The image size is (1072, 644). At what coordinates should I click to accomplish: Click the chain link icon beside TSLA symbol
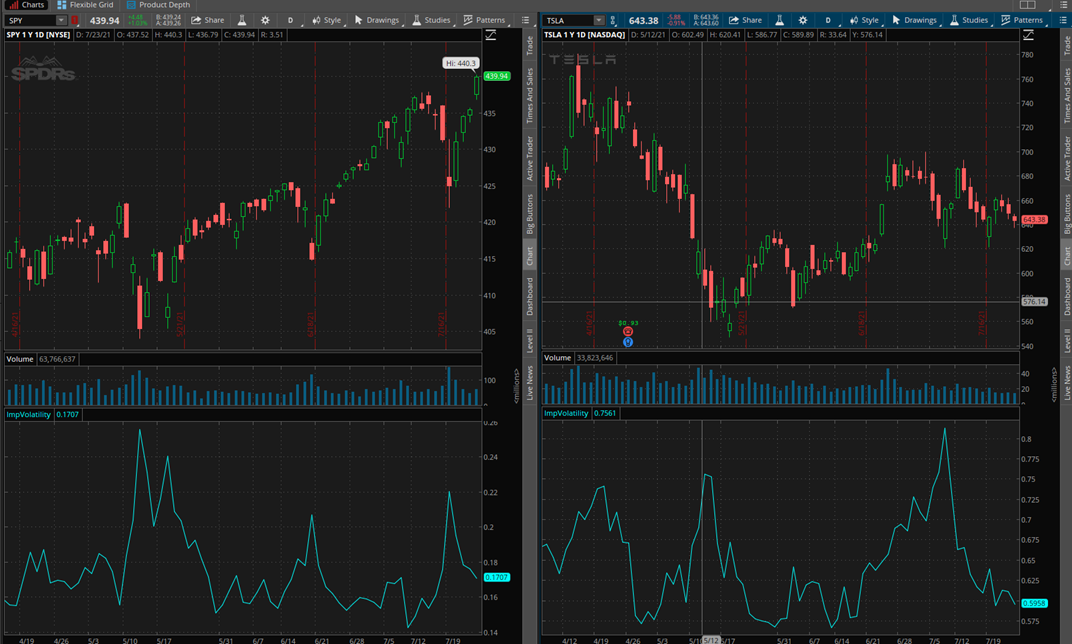(x=613, y=20)
